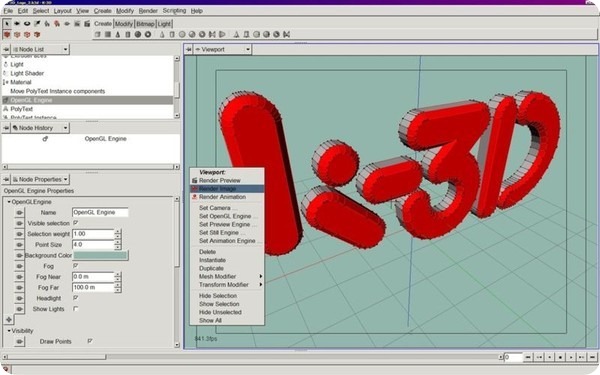This screenshot has height=375, width=600.
Task: Select the arrow selection tool in toolbar
Action: click(x=7, y=23)
